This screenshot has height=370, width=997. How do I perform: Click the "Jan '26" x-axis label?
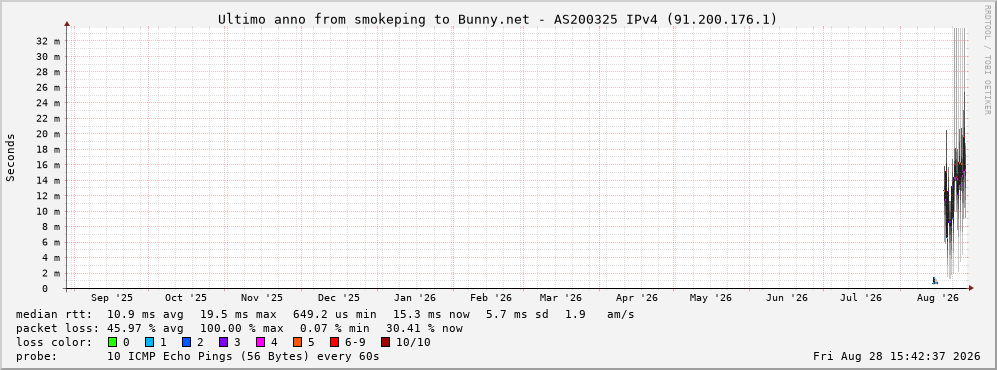(x=415, y=298)
